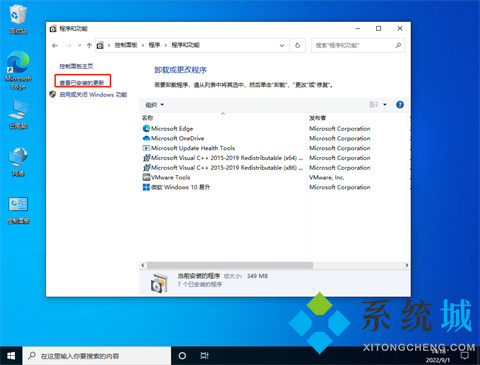The width and height of the screenshot is (480, 365).
Task: Click the horizontal scrollbar thumb
Action: point(230,265)
